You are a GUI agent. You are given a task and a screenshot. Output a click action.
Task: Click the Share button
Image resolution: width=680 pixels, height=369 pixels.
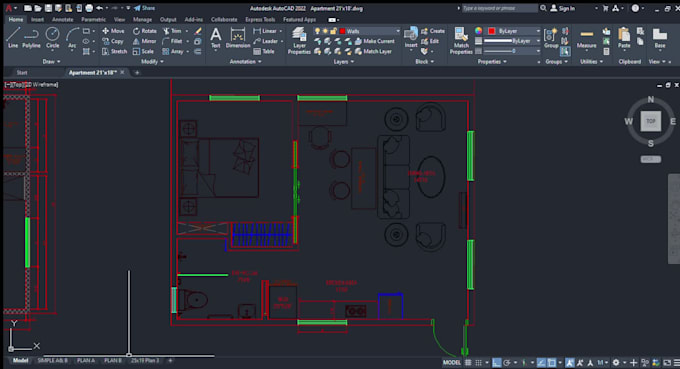144,8
